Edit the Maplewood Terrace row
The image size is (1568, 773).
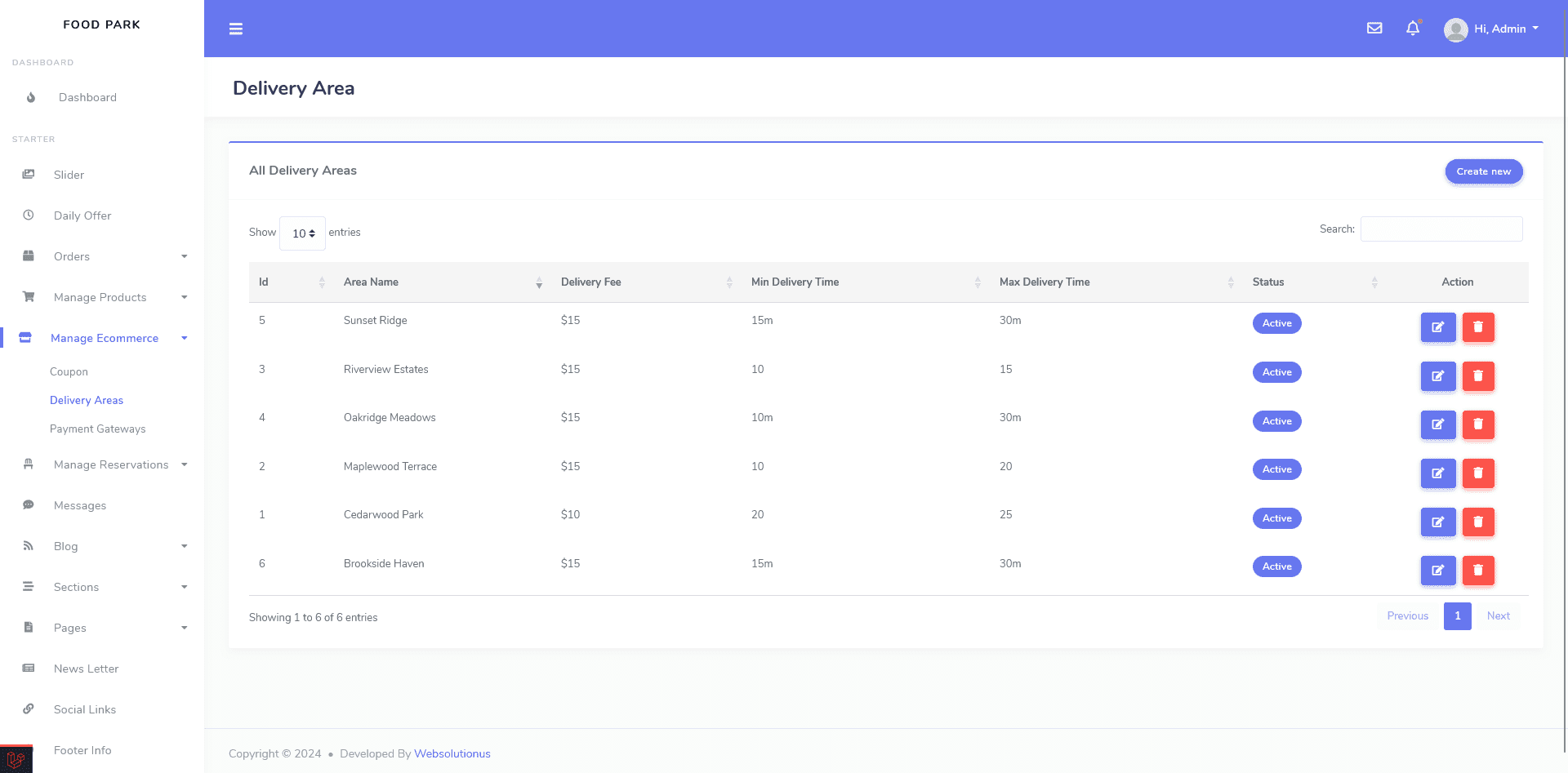1438,473
